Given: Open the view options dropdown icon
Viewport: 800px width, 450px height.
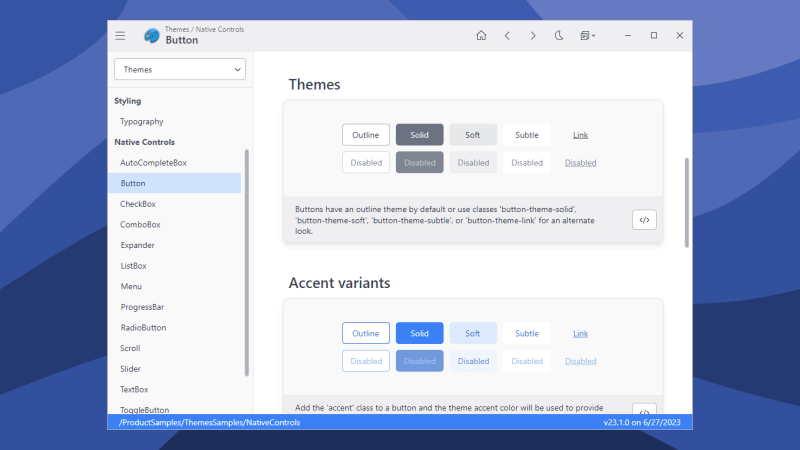Looking at the screenshot, I should point(587,36).
